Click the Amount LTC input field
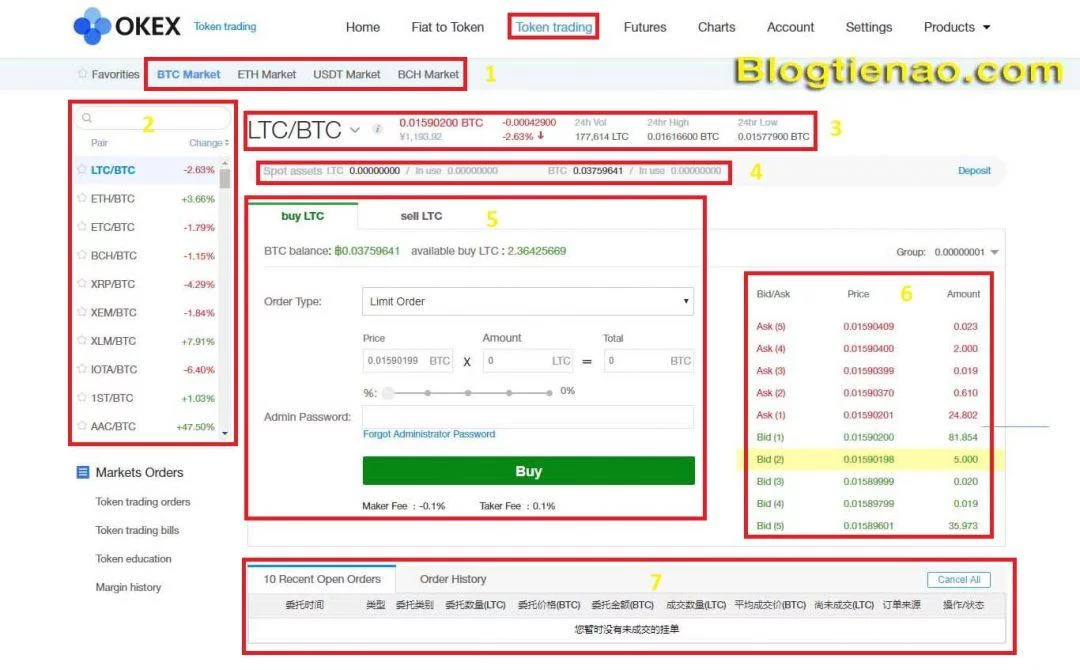The image size is (1080, 670). pos(528,361)
